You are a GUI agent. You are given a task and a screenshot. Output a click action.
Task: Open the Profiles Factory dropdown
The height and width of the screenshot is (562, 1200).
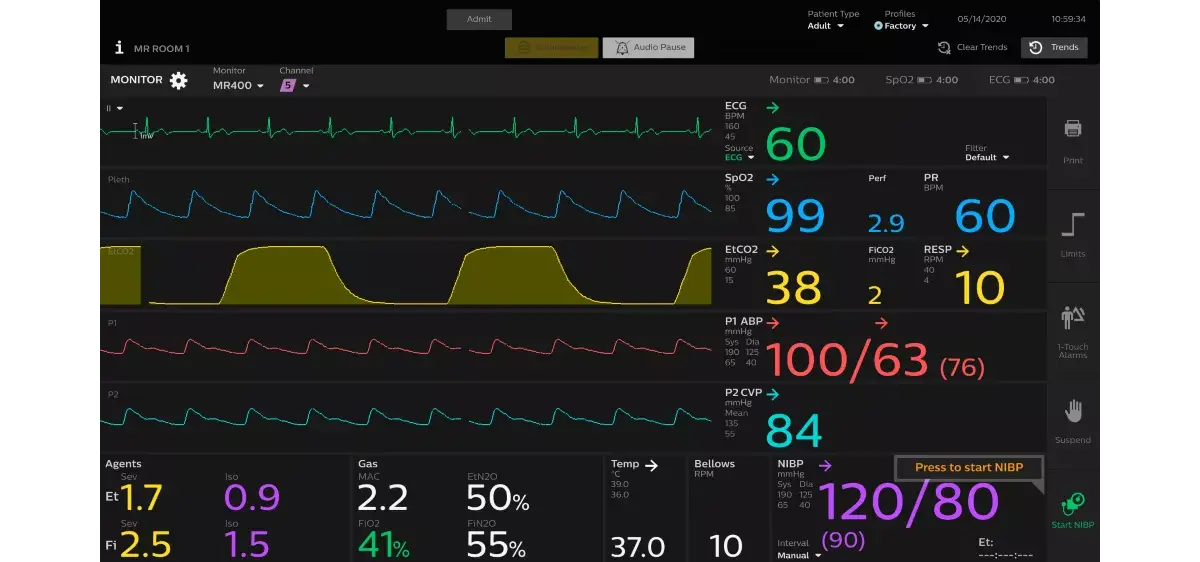tap(901, 26)
